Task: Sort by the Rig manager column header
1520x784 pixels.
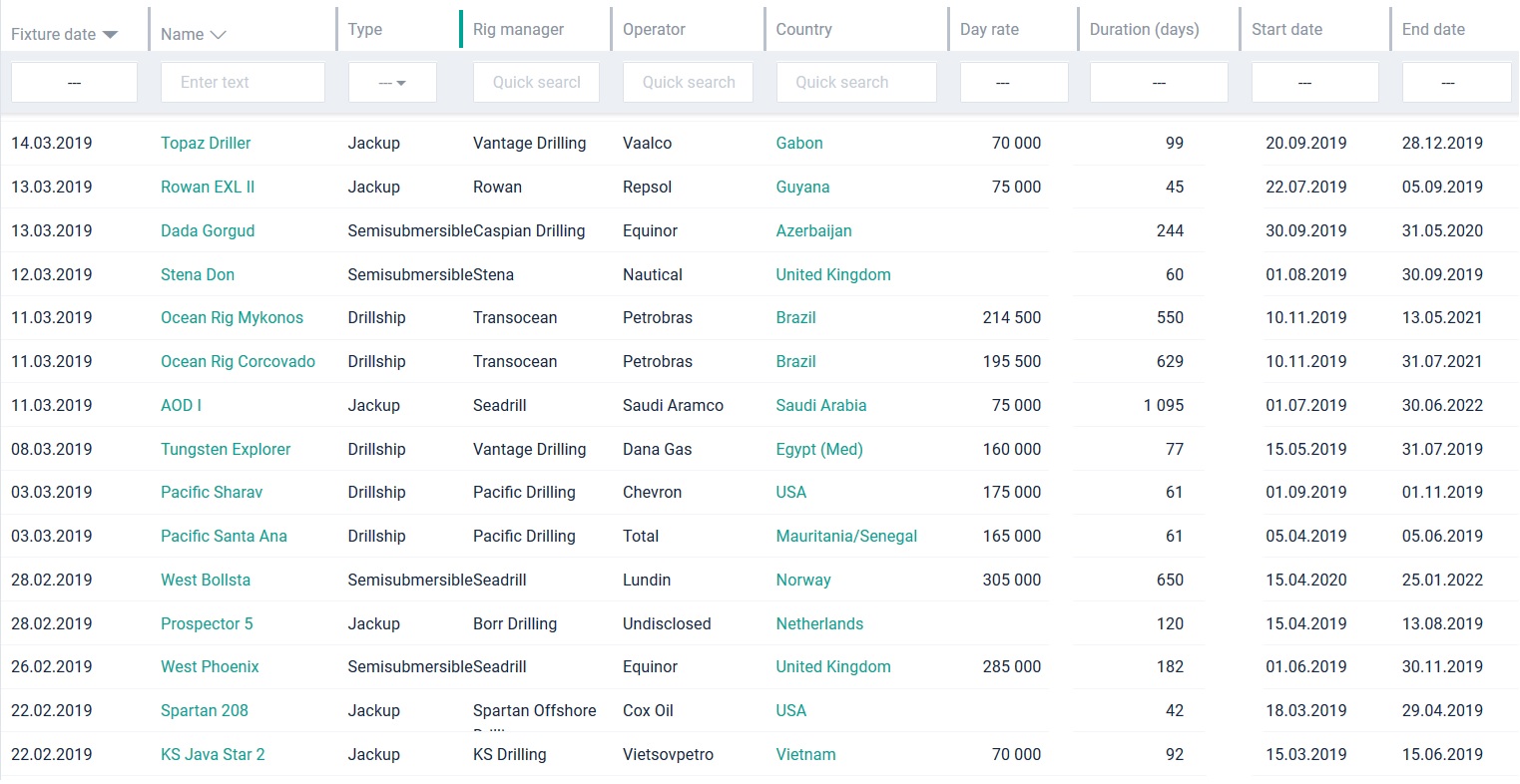Action: [518, 30]
